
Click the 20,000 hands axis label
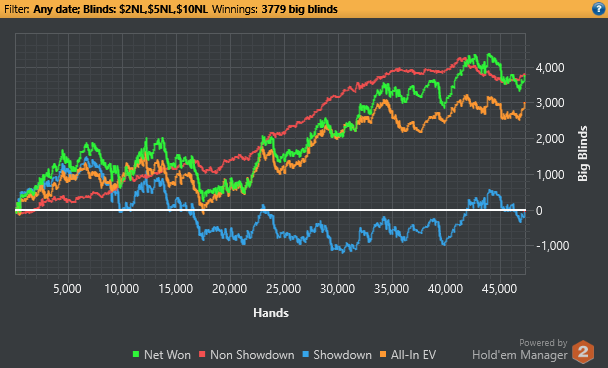pyautogui.click(x=230, y=289)
